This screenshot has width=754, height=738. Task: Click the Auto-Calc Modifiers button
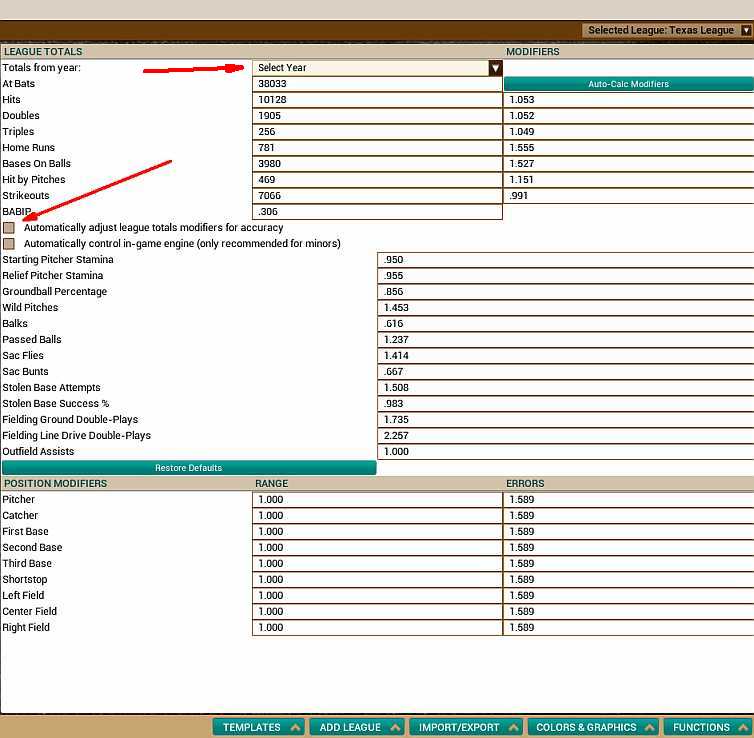pyautogui.click(x=628, y=84)
